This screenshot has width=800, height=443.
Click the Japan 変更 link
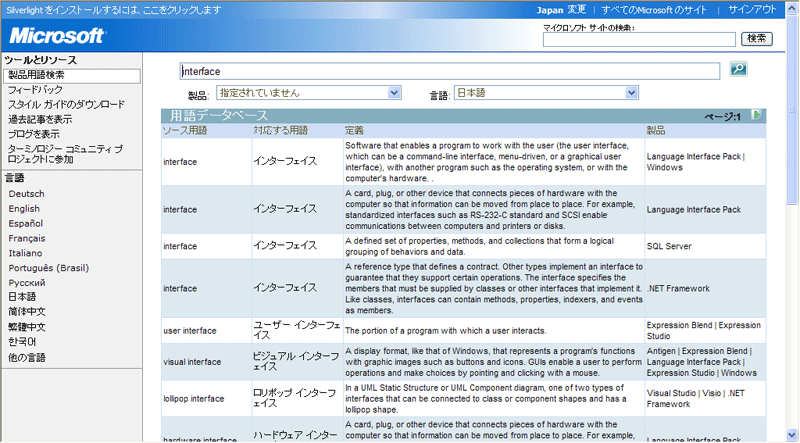pos(561,10)
